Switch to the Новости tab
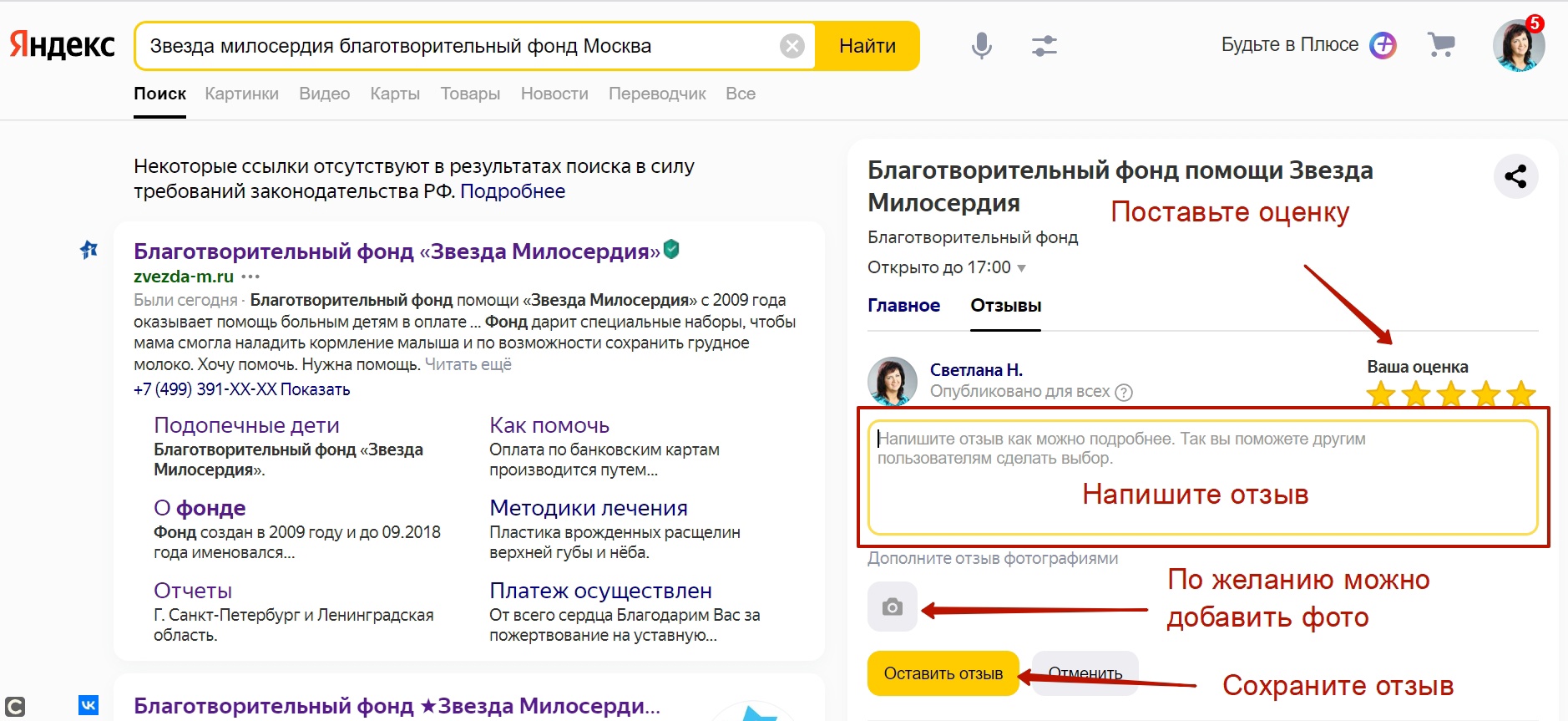 point(554,94)
